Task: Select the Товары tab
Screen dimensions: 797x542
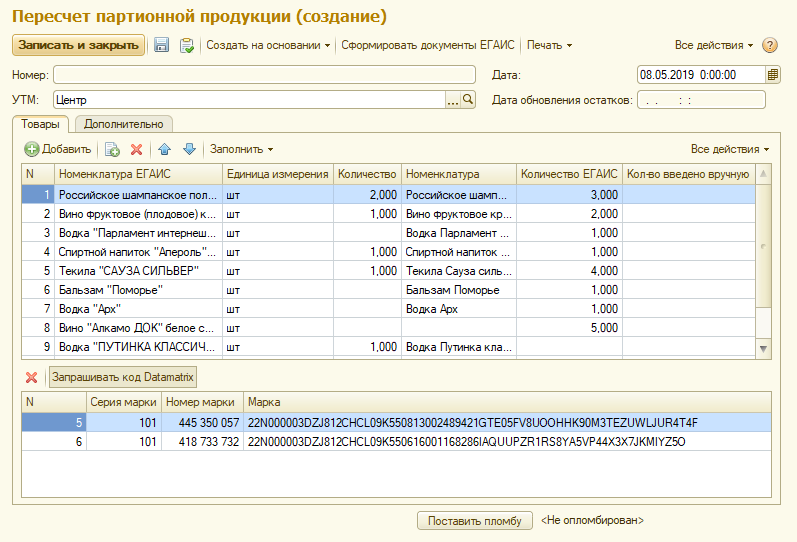Action: [x=41, y=124]
